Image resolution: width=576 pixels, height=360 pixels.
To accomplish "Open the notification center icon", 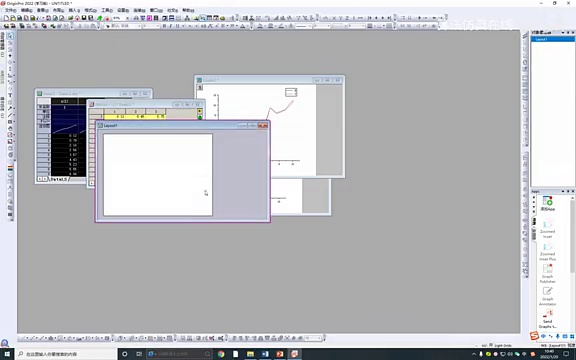I will click(x=566, y=354).
